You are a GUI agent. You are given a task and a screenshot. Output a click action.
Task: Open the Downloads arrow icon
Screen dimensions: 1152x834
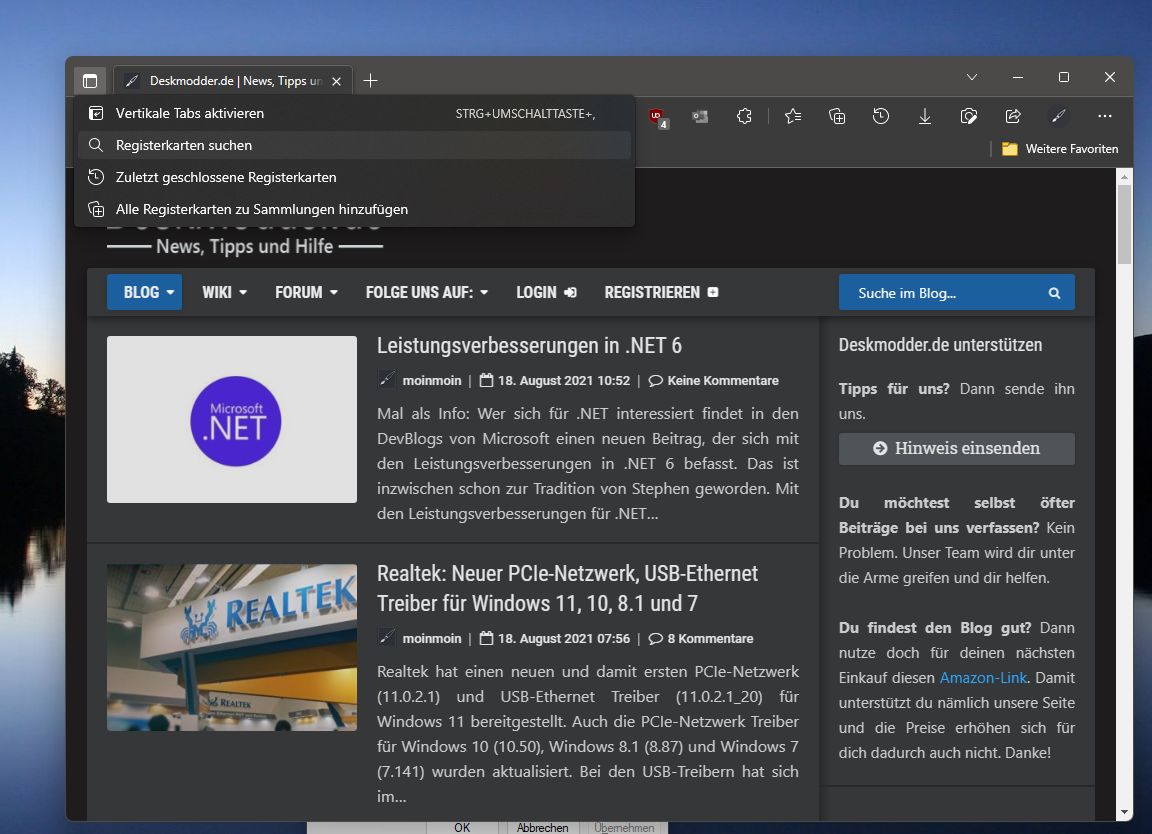(925, 116)
